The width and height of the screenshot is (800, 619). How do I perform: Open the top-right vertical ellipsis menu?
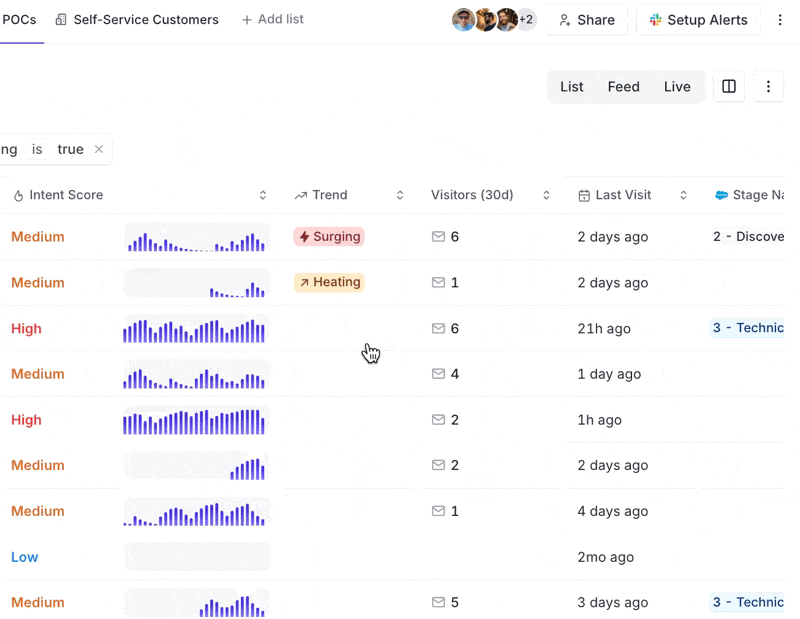point(780,20)
